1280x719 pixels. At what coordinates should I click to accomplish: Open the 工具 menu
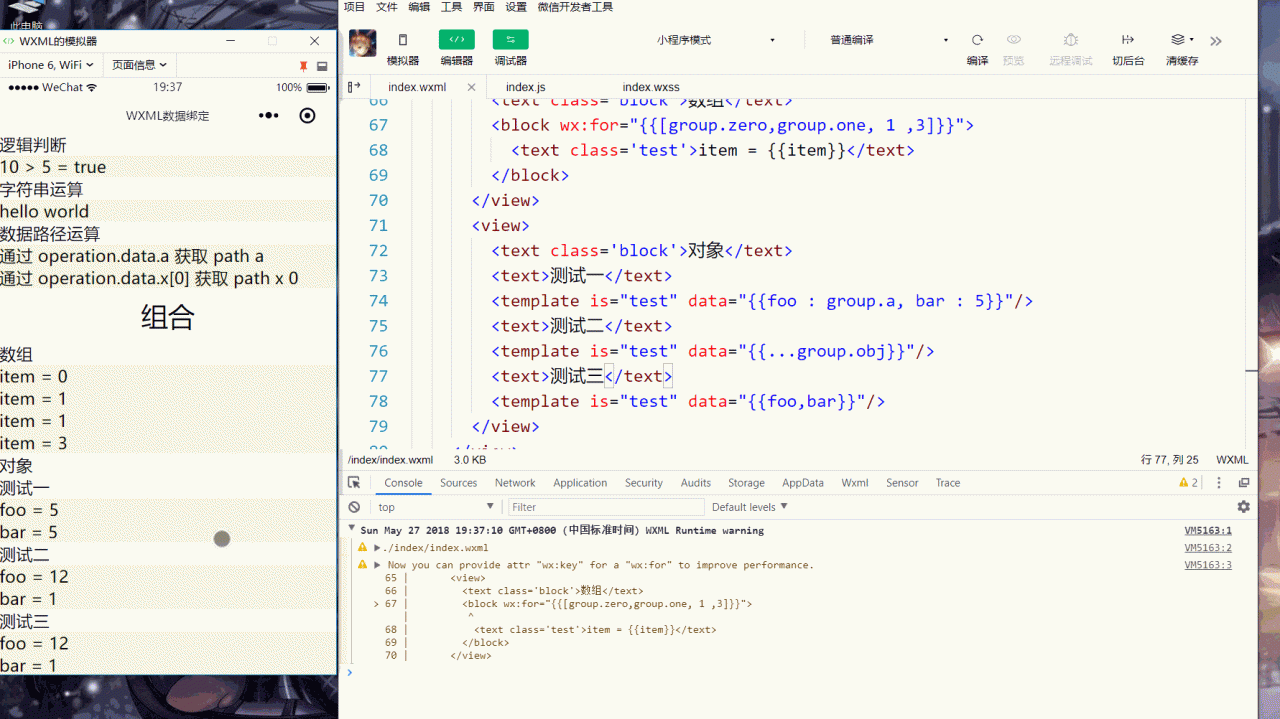point(452,7)
